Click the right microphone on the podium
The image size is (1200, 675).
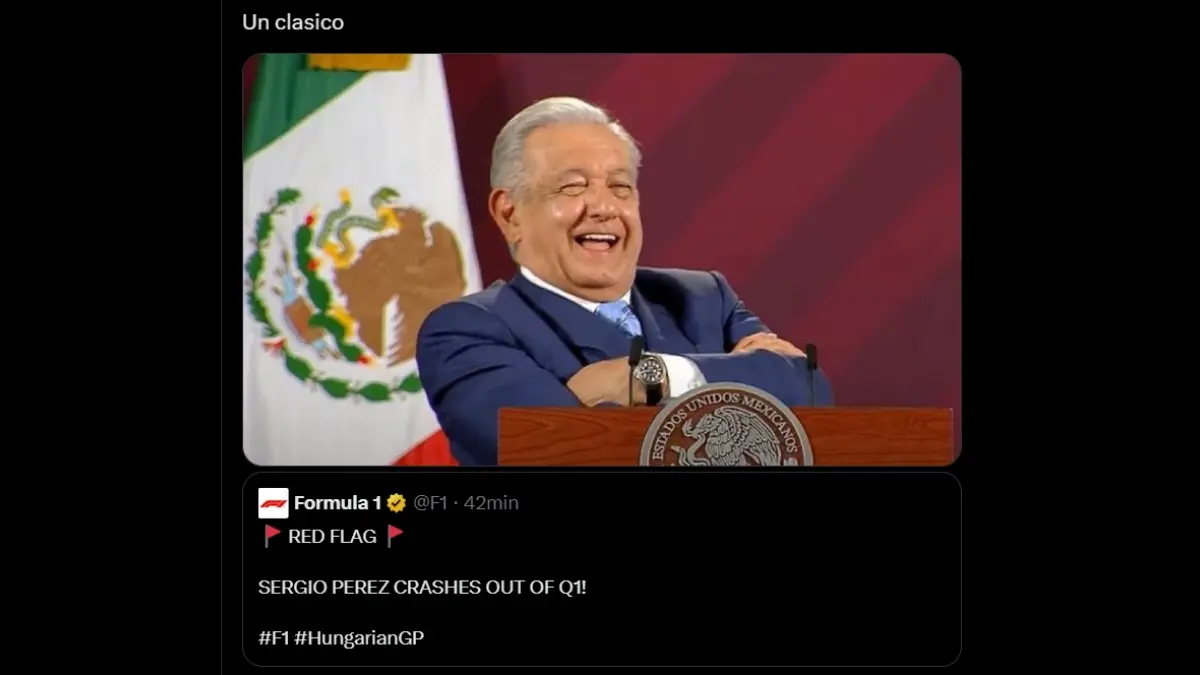coord(812,373)
